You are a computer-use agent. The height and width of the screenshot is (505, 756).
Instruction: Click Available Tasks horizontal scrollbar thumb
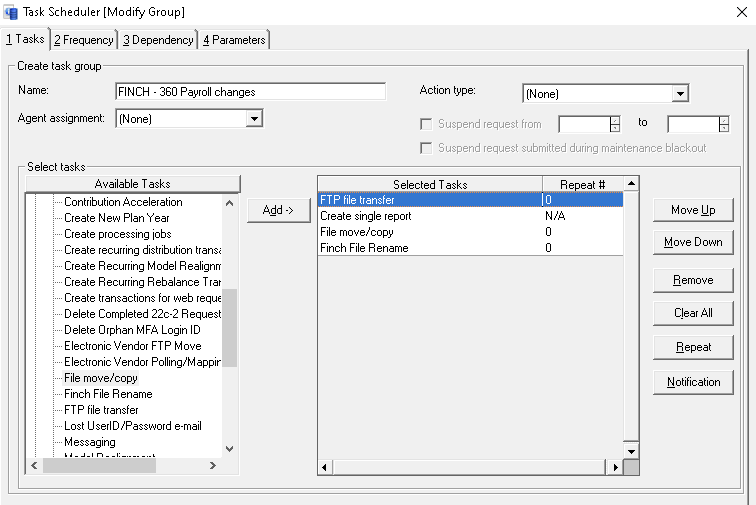(99, 465)
